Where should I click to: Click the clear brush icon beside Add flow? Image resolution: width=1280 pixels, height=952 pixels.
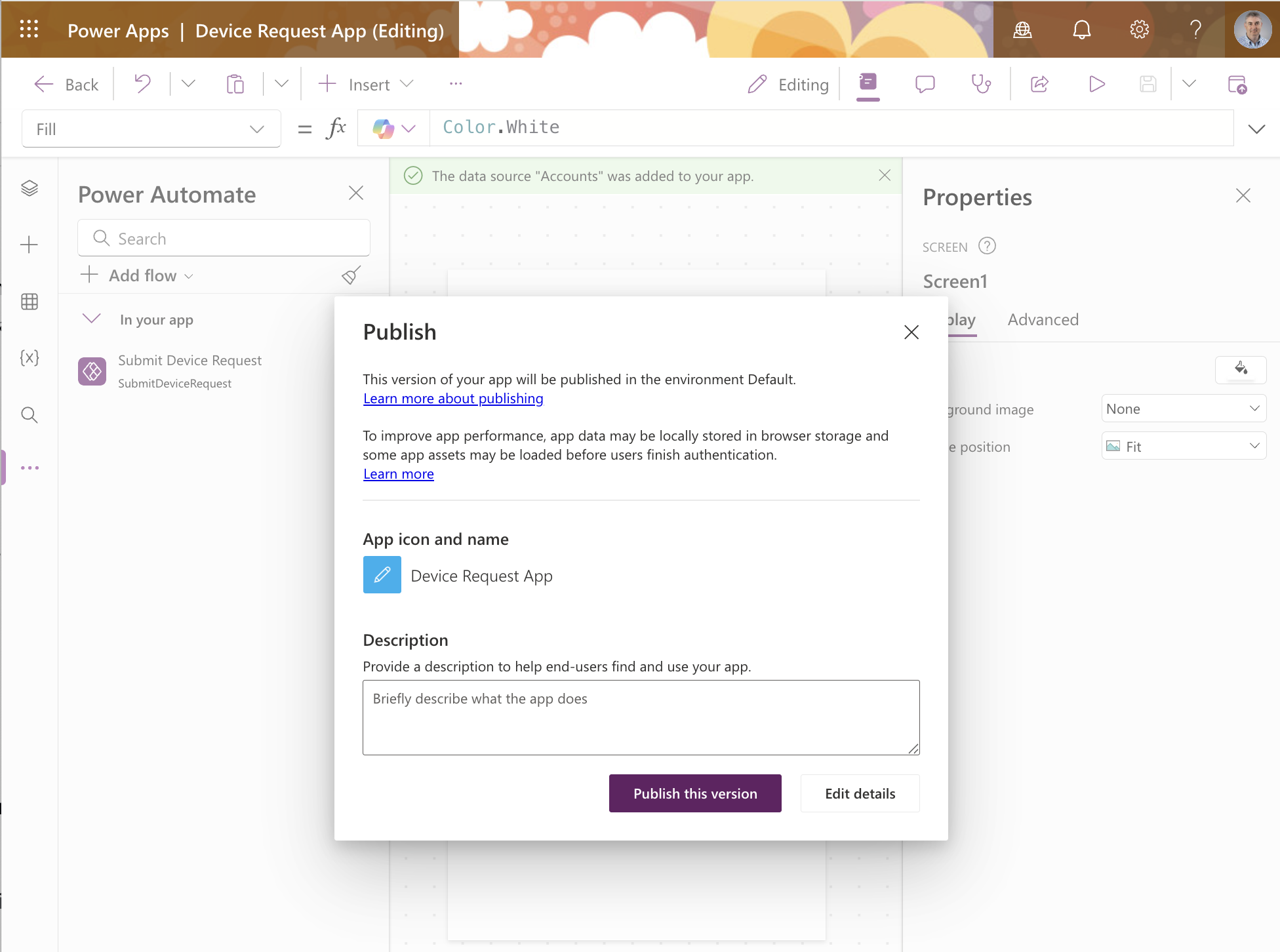tap(351, 275)
